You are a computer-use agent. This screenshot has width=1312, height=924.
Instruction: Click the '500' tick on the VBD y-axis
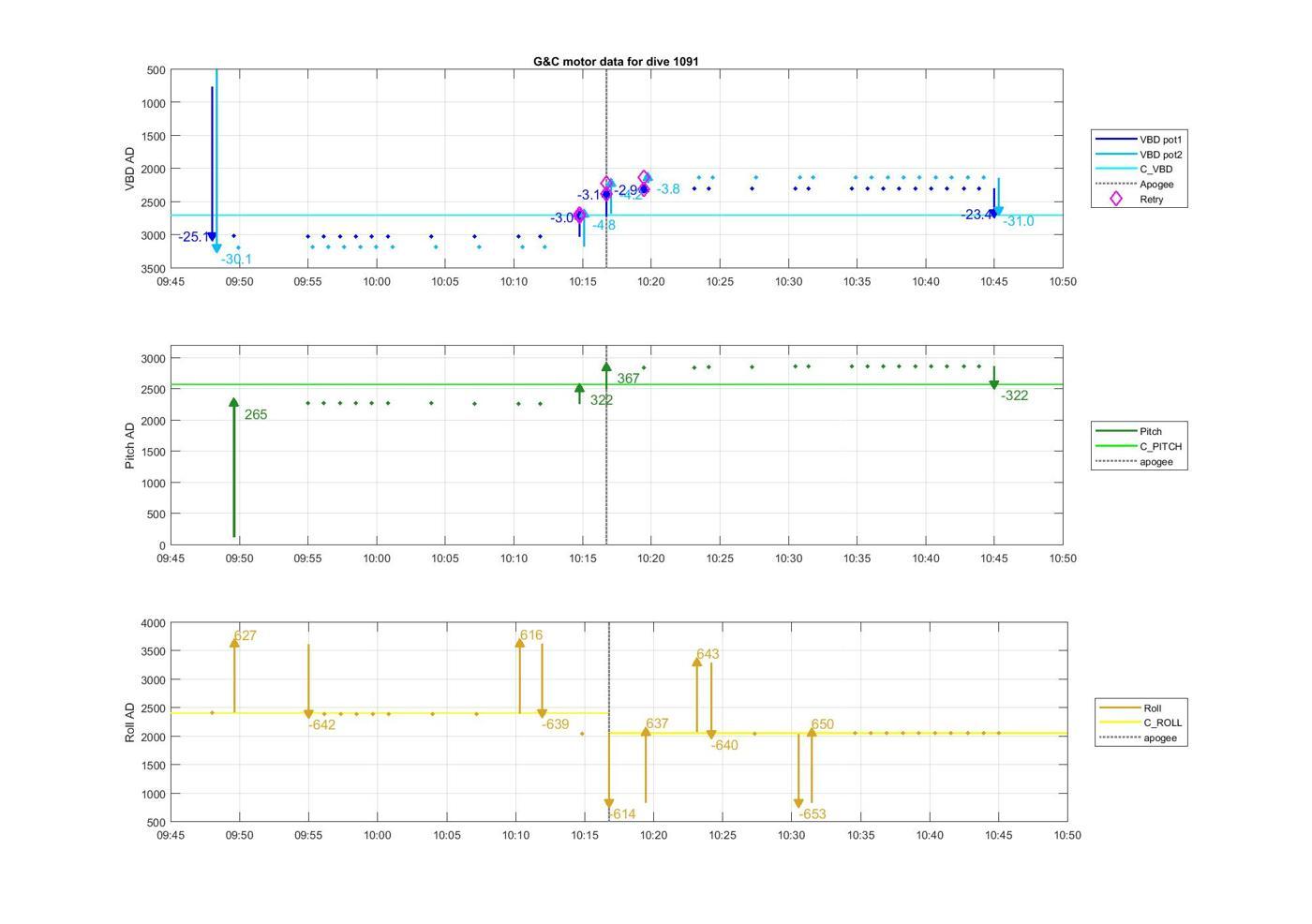coord(157,71)
